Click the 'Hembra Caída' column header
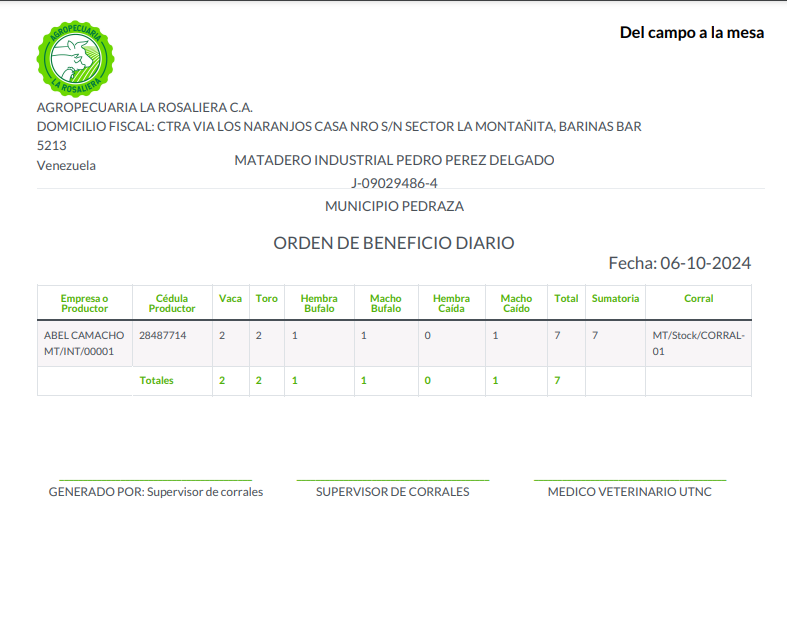Image resolution: width=787 pixels, height=642 pixels. tap(451, 303)
